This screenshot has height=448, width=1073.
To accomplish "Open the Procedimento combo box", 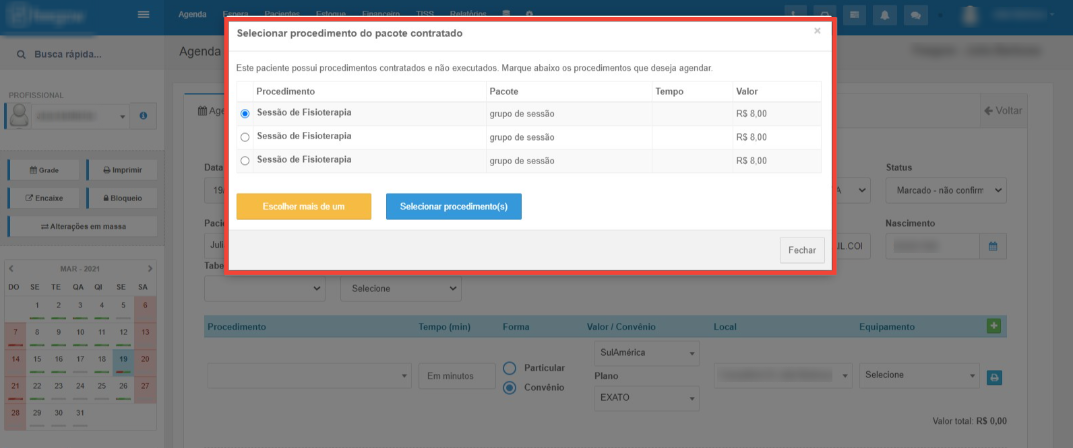I will [308, 376].
